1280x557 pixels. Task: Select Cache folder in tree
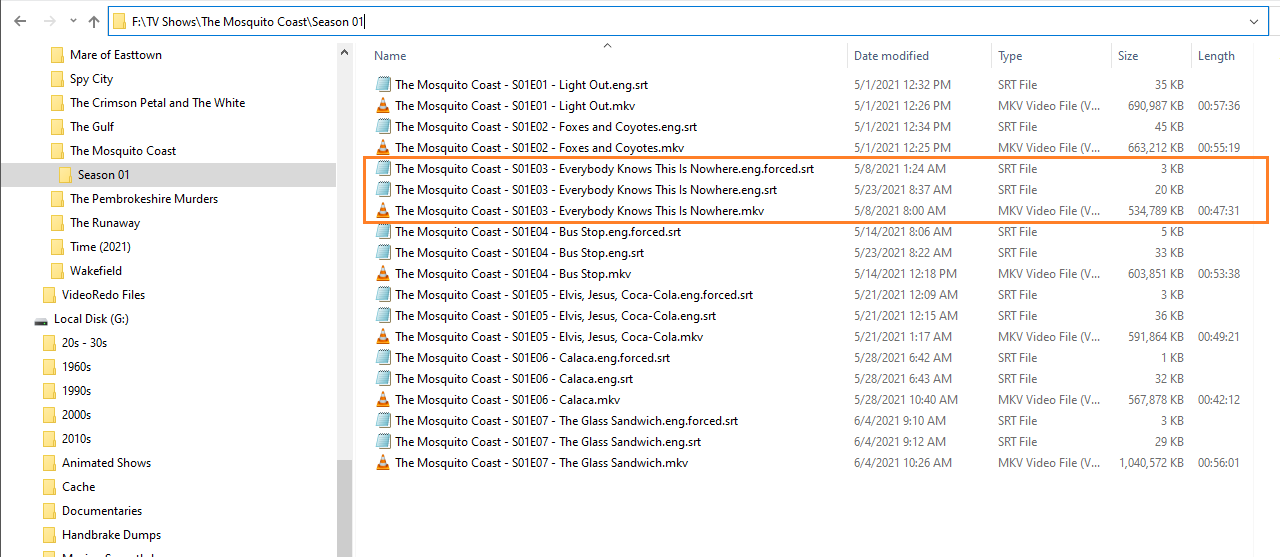click(78, 487)
